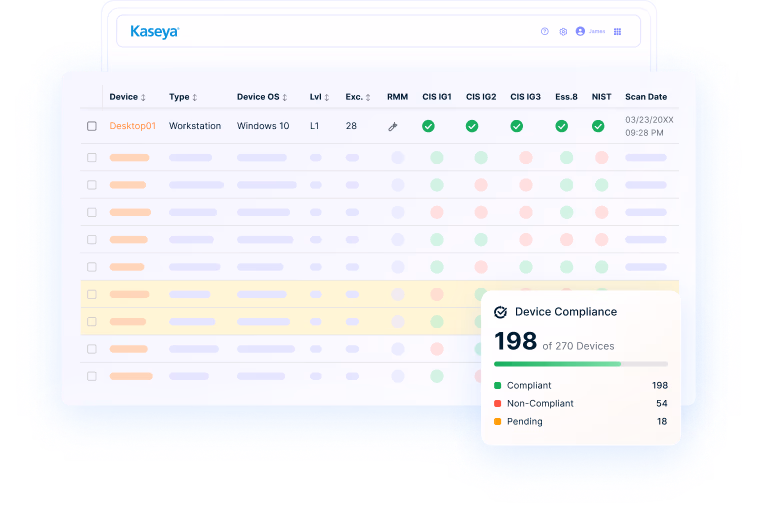Viewport: 758px width, 520px height.
Task: Click the orange Pending legend swatch
Action: click(x=497, y=421)
